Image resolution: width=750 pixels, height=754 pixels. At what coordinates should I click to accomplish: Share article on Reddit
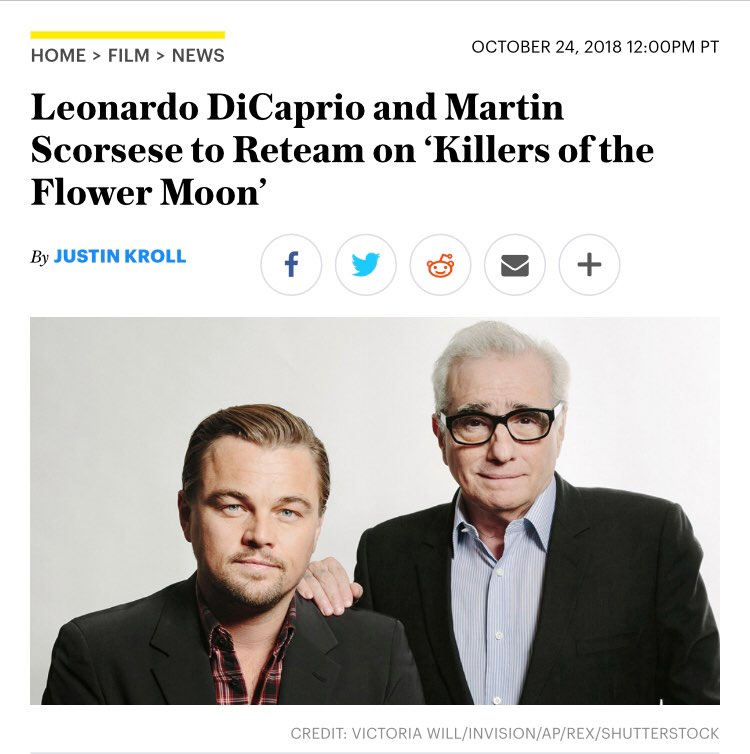click(x=440, y=264)
